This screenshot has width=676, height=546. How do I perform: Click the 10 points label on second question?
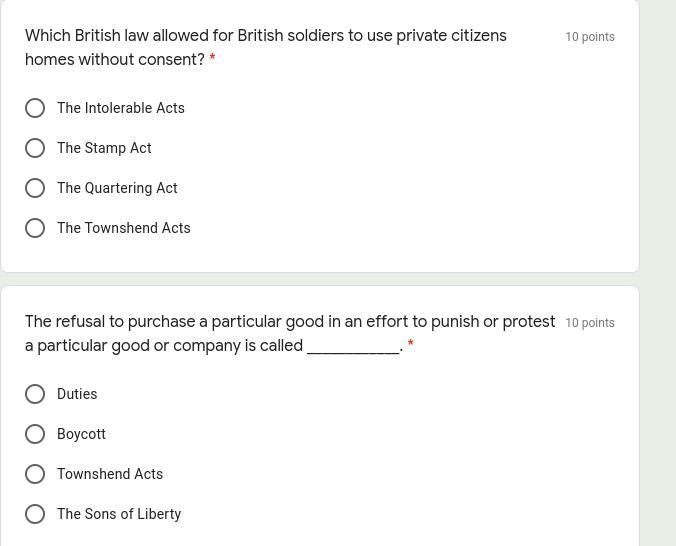[590, 323]
